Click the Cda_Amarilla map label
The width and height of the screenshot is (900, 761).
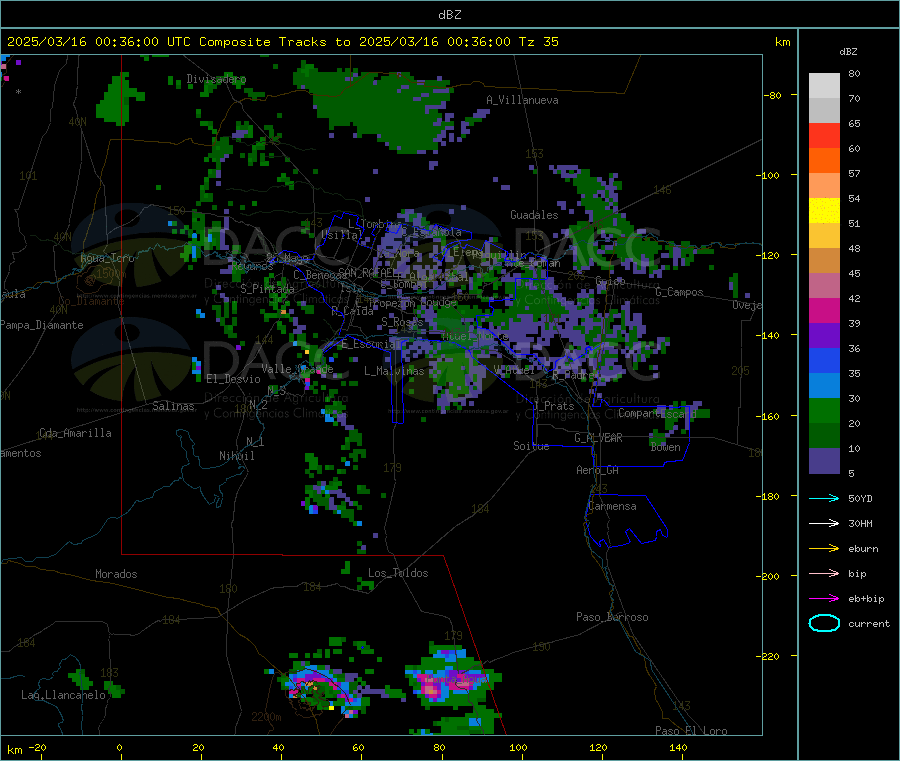pos(75,433)
